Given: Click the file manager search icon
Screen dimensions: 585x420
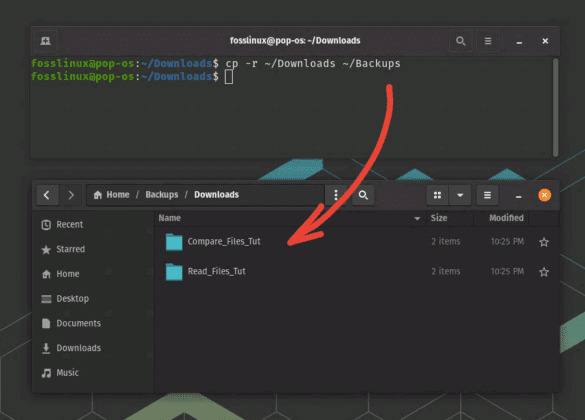Looking at the screenshot, I should (x=363, y=195).
